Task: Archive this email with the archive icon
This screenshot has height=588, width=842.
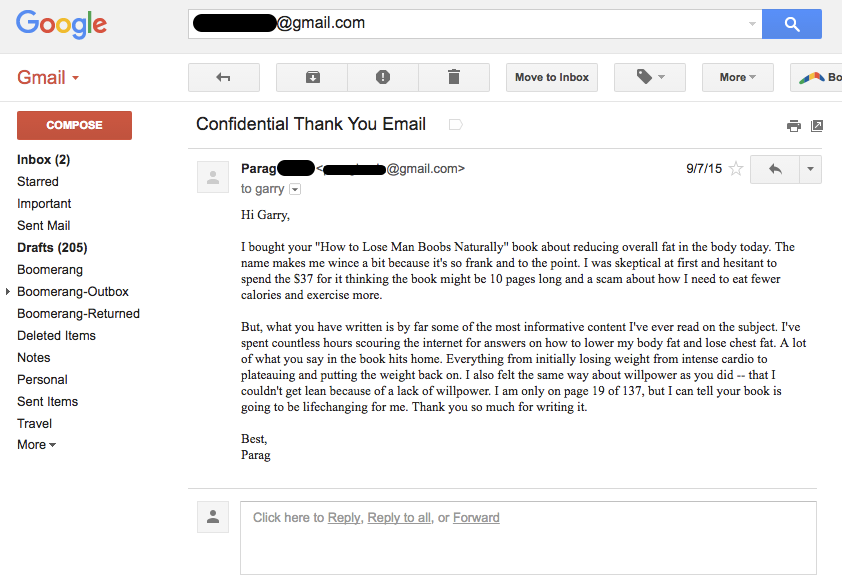Action: (x=313, y=77)
